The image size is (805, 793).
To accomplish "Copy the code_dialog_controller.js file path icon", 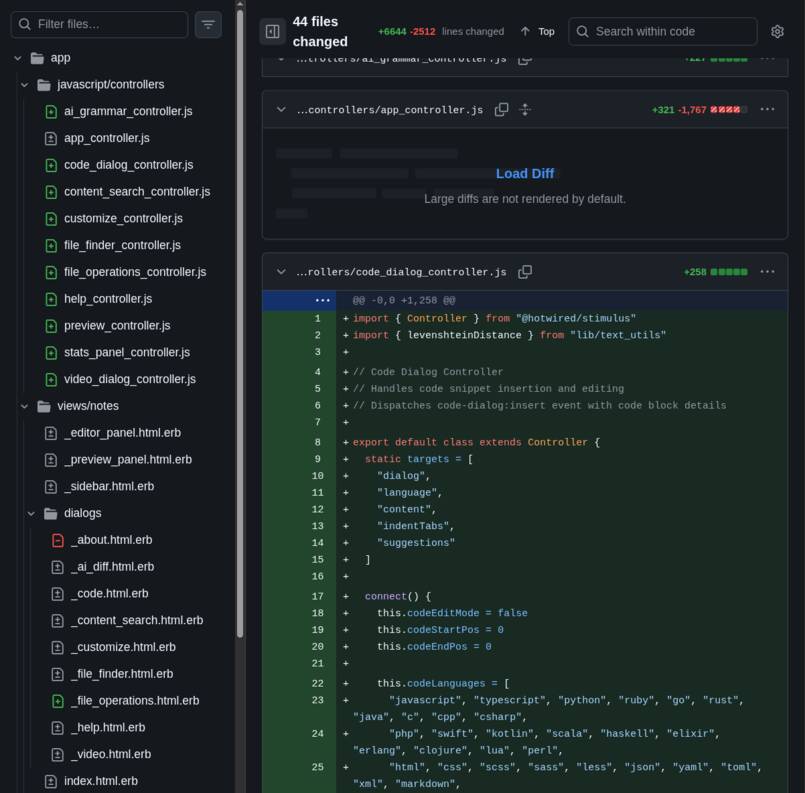I will coord(525,271).
